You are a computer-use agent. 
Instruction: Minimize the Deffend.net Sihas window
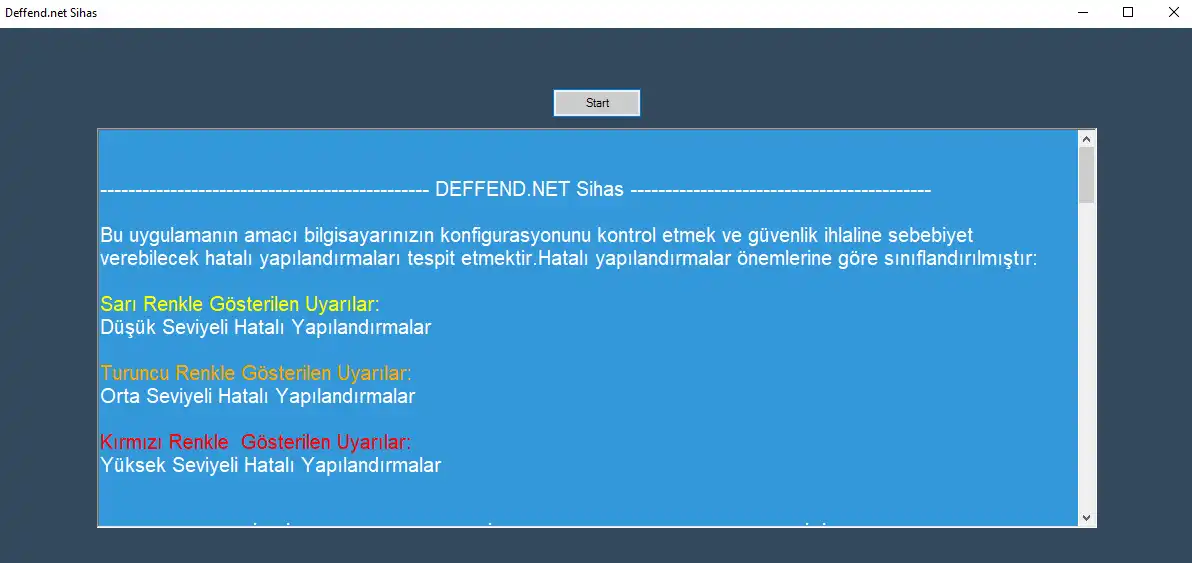click(x=1083, y=13)
